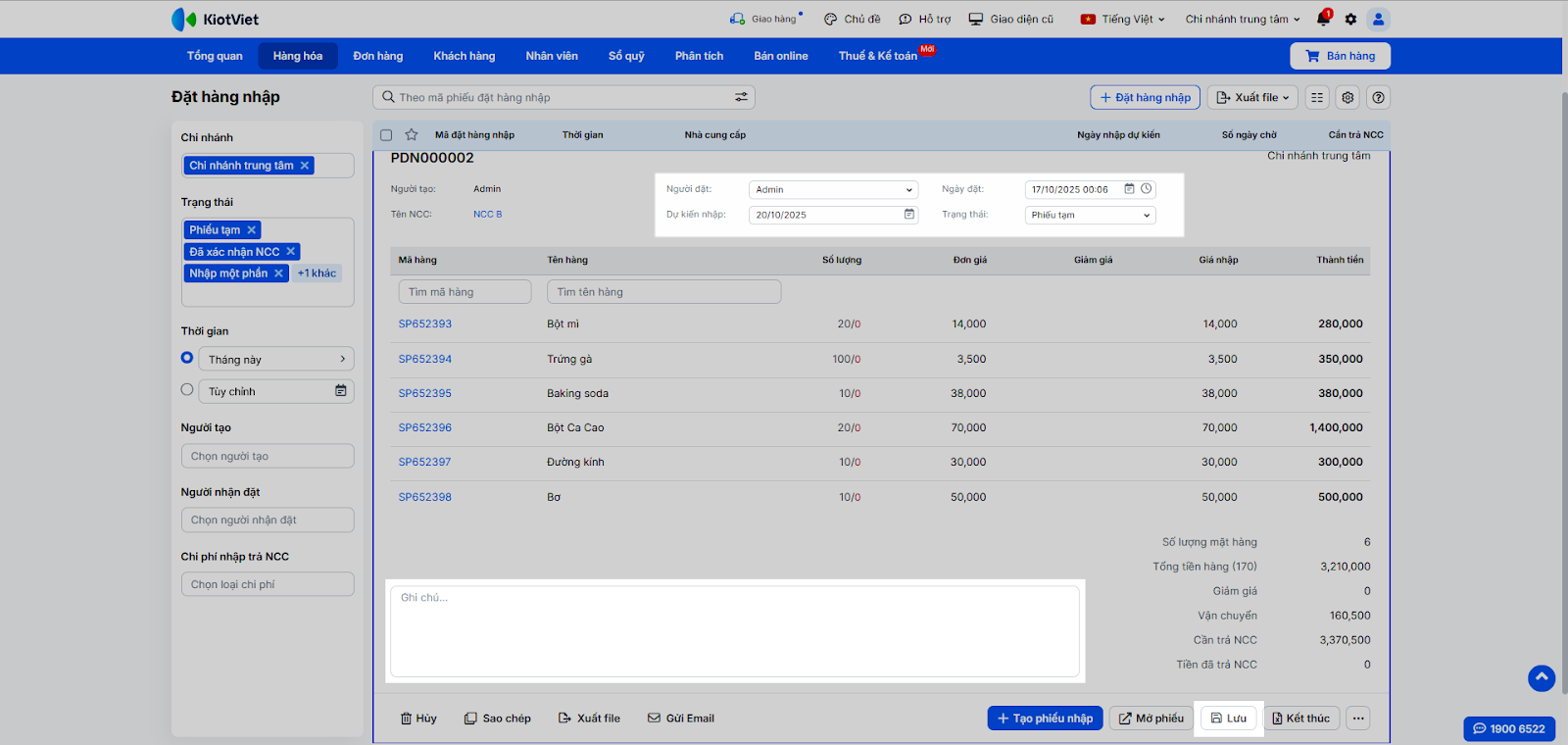Open calendar icon in Dự kiến nhập field
This screenshot has width=1568, height=745.
pos(908,215)
